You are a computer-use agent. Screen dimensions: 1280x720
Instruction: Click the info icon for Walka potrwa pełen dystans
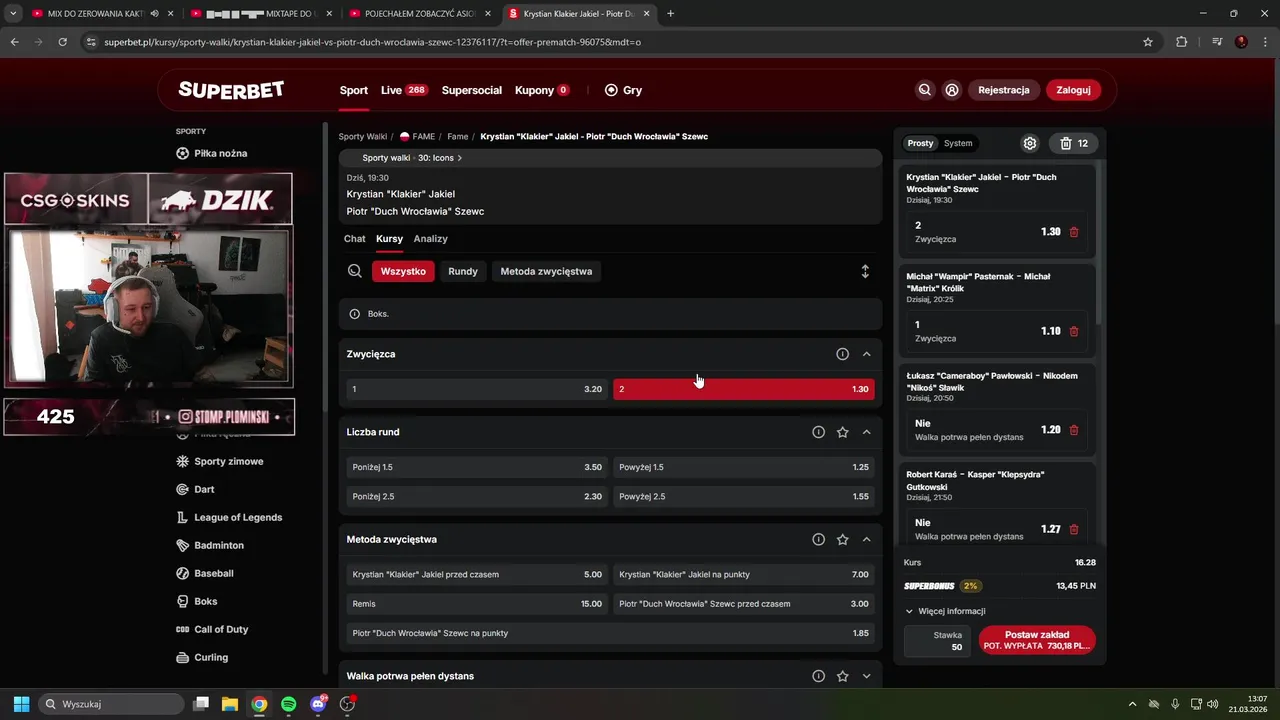tap(818, 676)
